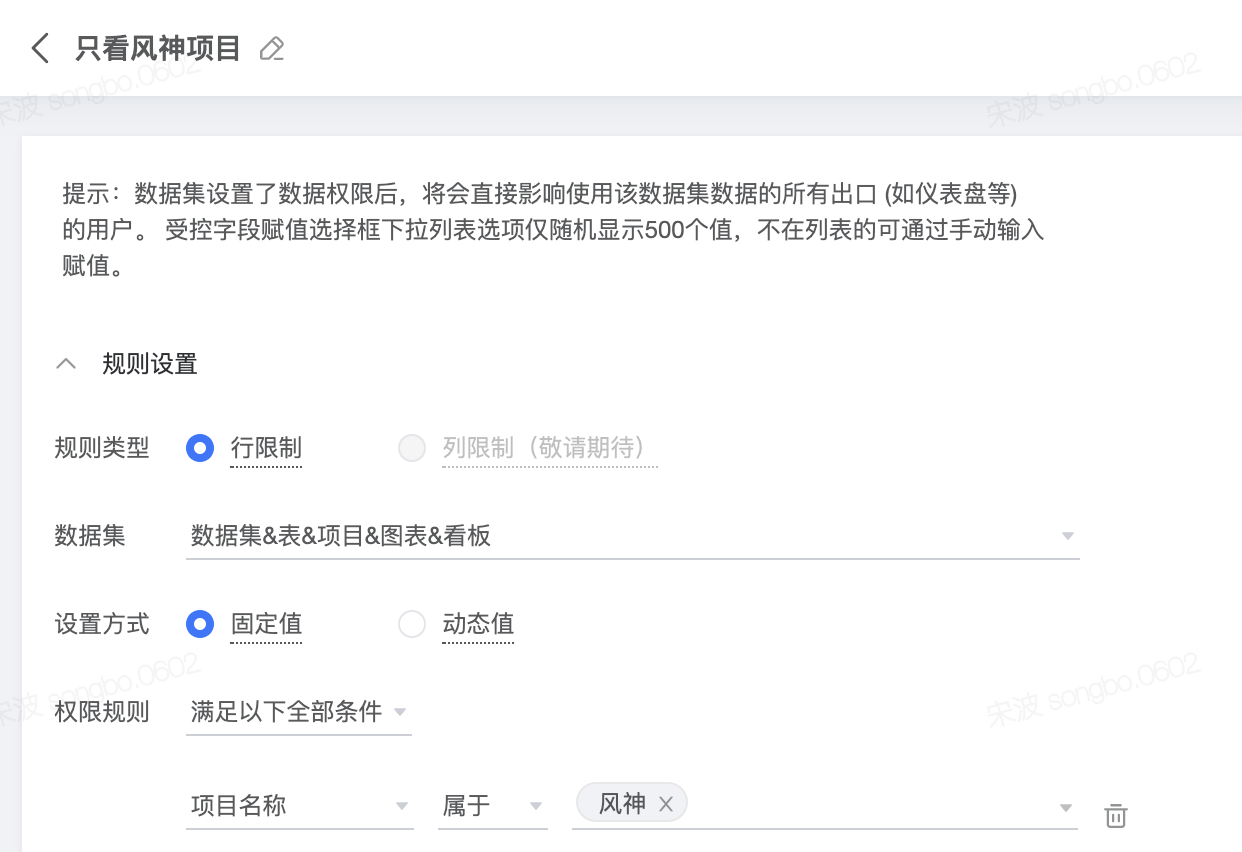Delete the 项目名称 condition with trash icon
Screen dimensions: 1242x852
pos(1116,815)
